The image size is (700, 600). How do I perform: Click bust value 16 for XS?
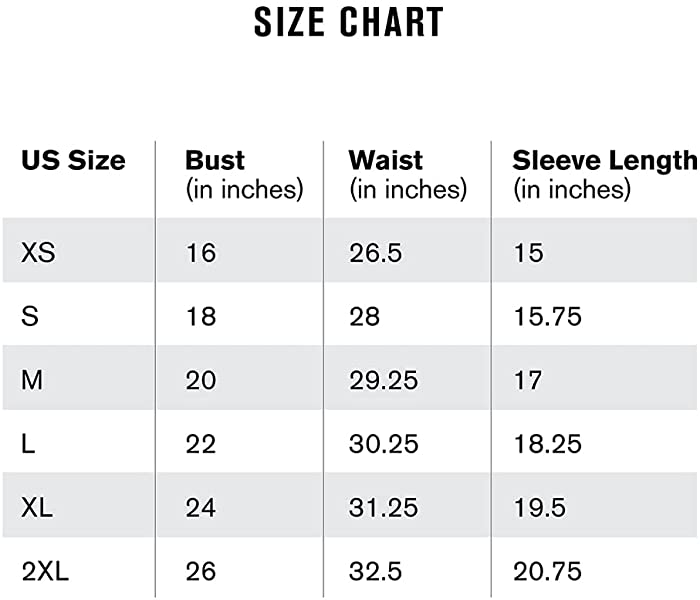coord(201,252)
